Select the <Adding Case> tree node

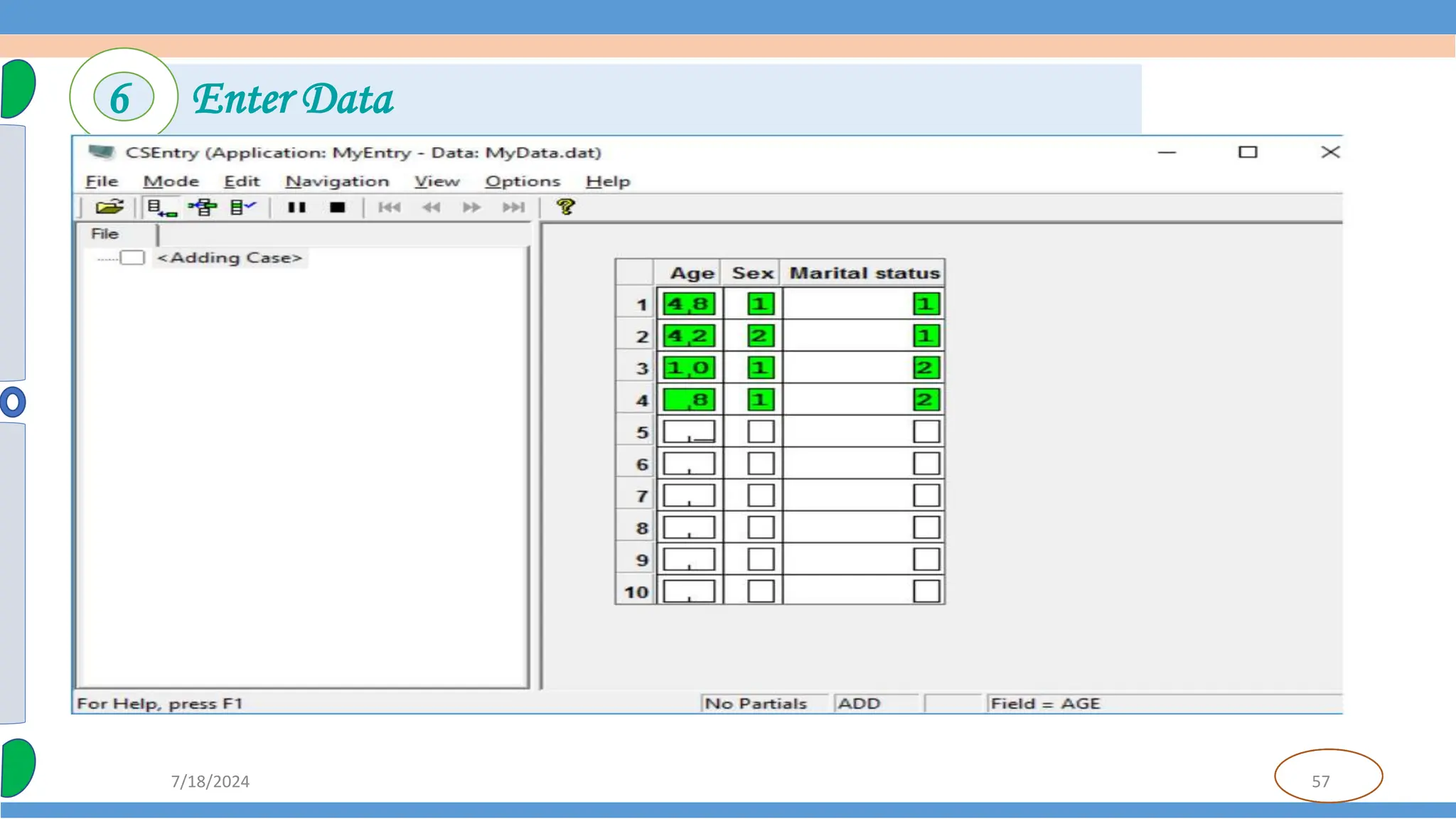(x=229, y=258)
